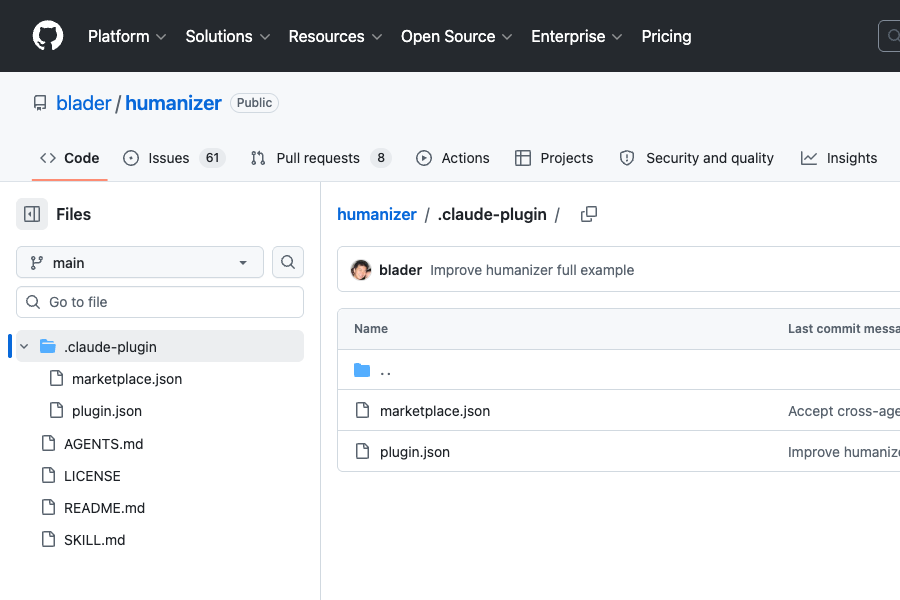Click the file icon beside LICENSE
The width and height of the screenshot is (900, 600).
(x=49, y=475)
